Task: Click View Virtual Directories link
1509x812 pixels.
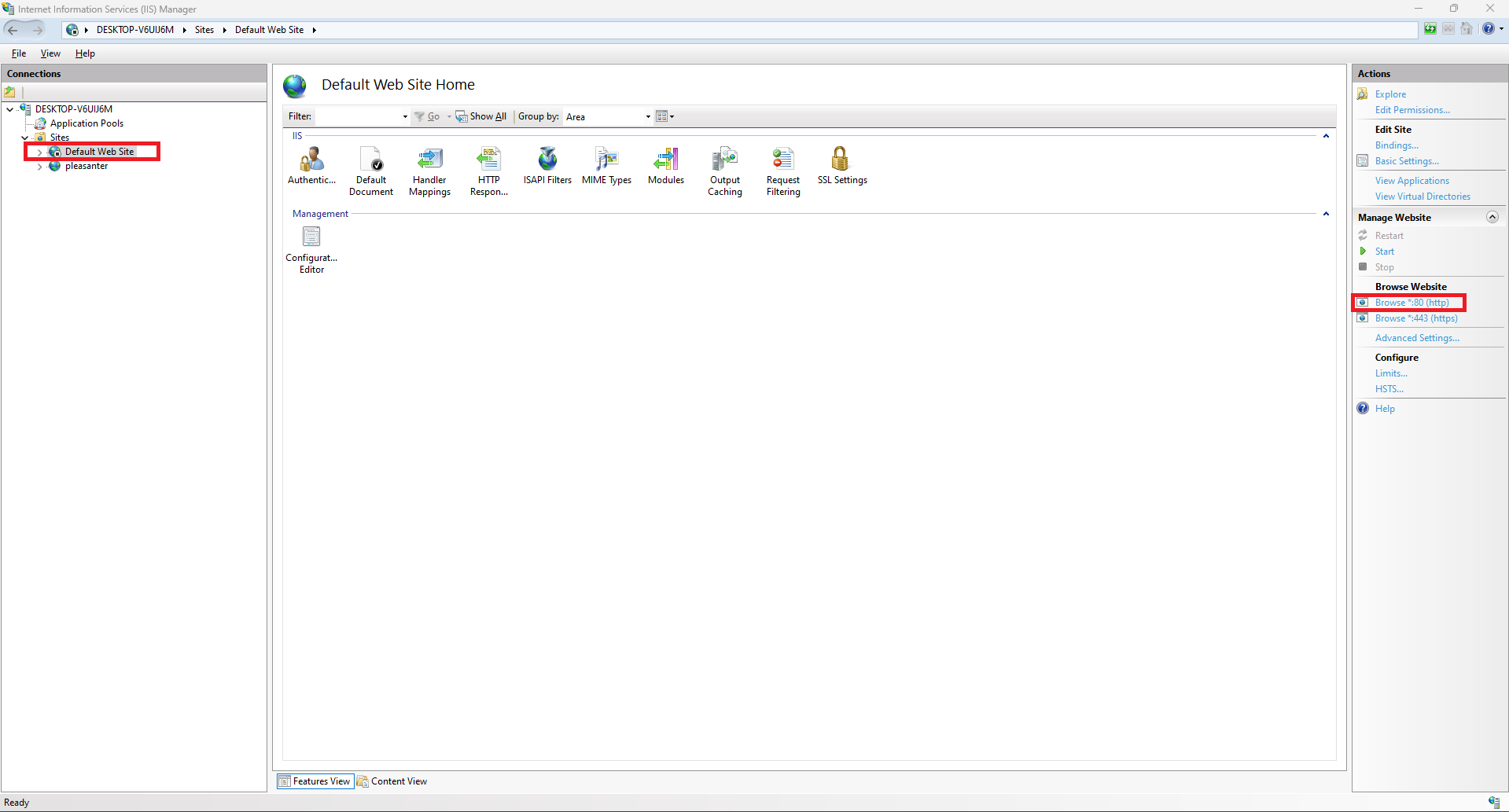Action: 1423,197
